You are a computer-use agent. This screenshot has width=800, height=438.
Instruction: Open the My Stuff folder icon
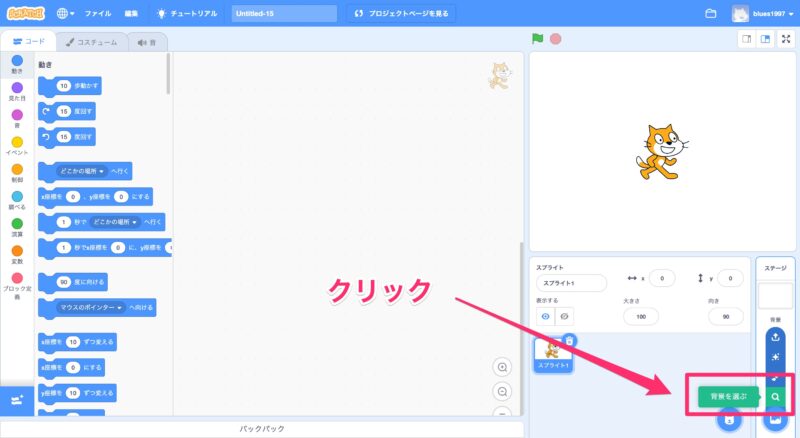pos(711,14)
